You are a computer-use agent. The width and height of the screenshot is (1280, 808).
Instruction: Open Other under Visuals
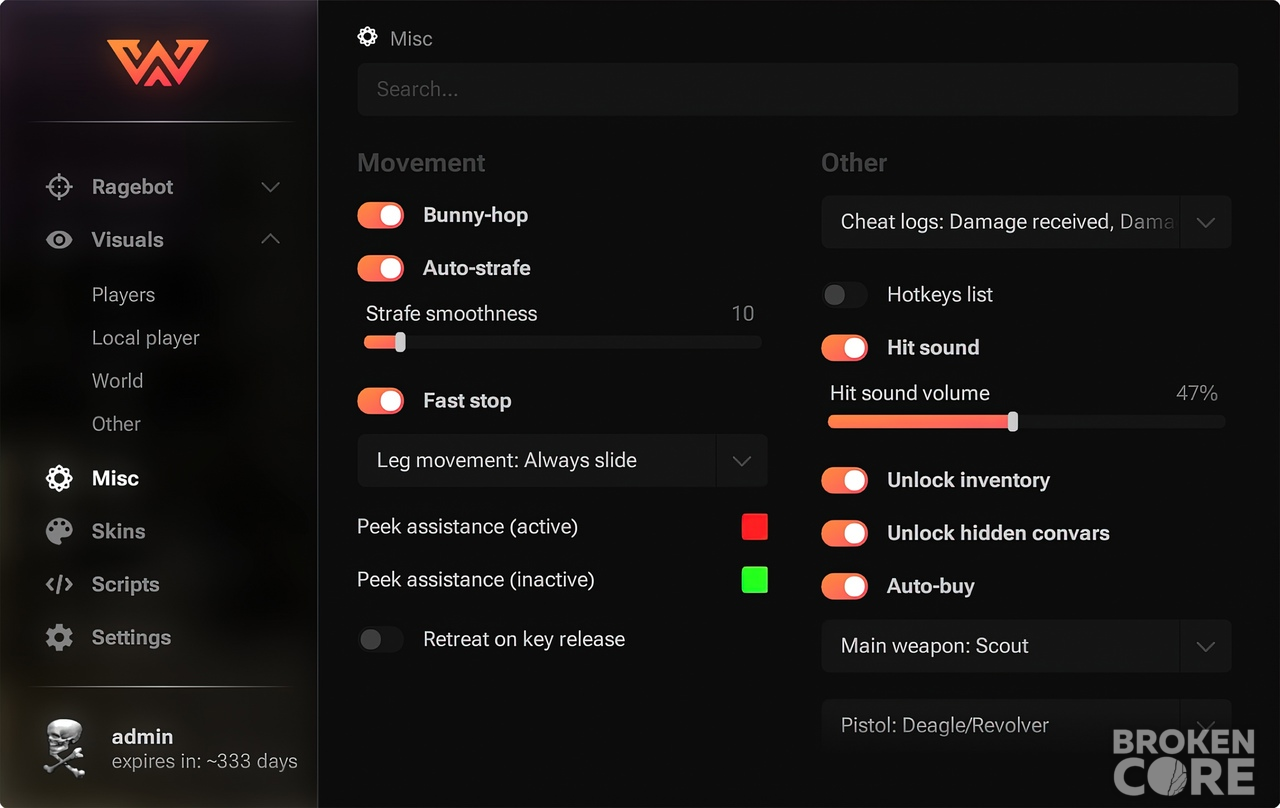click(x=116, y=424)
